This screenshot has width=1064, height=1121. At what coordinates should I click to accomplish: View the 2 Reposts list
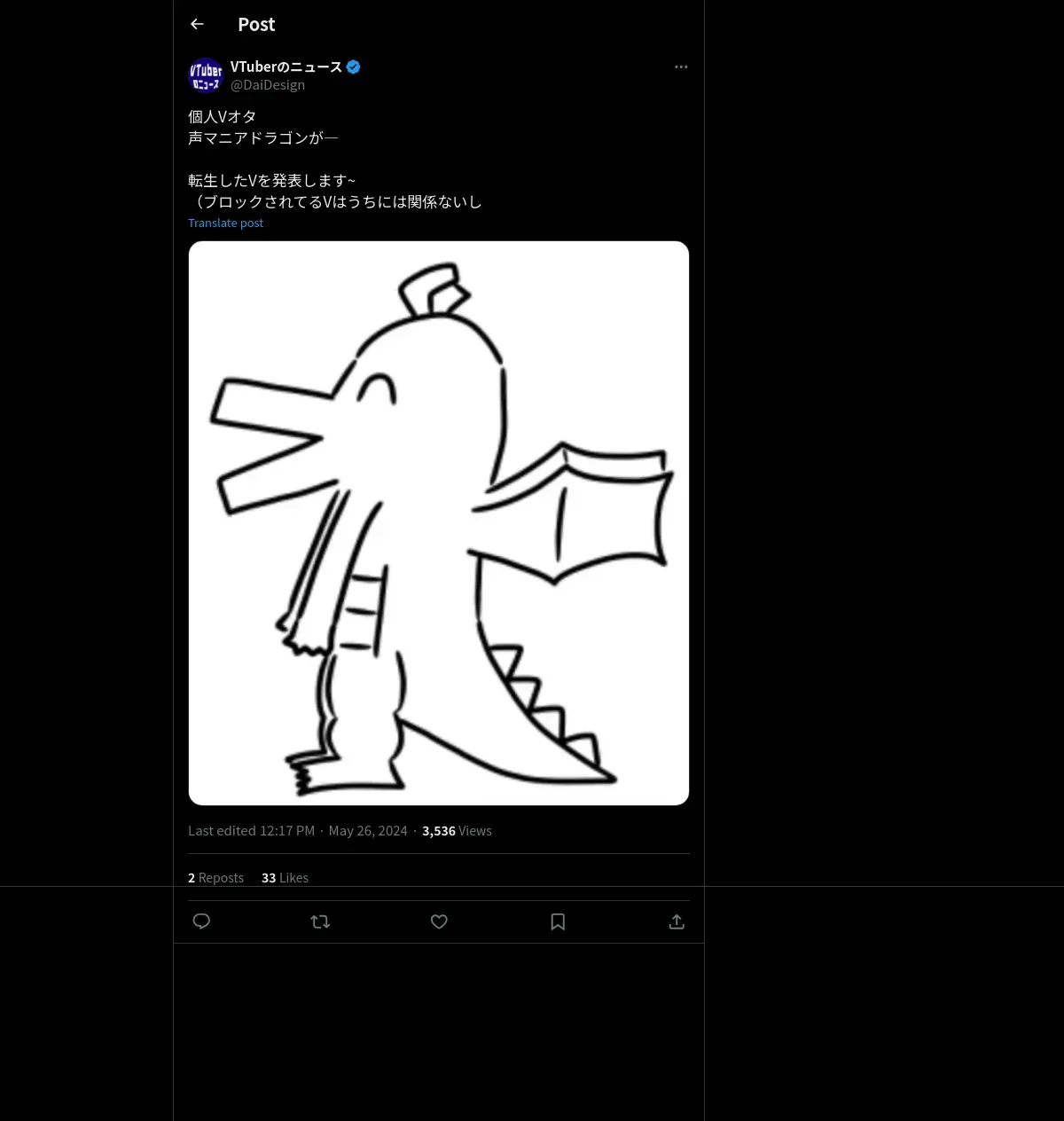[215, 877]
